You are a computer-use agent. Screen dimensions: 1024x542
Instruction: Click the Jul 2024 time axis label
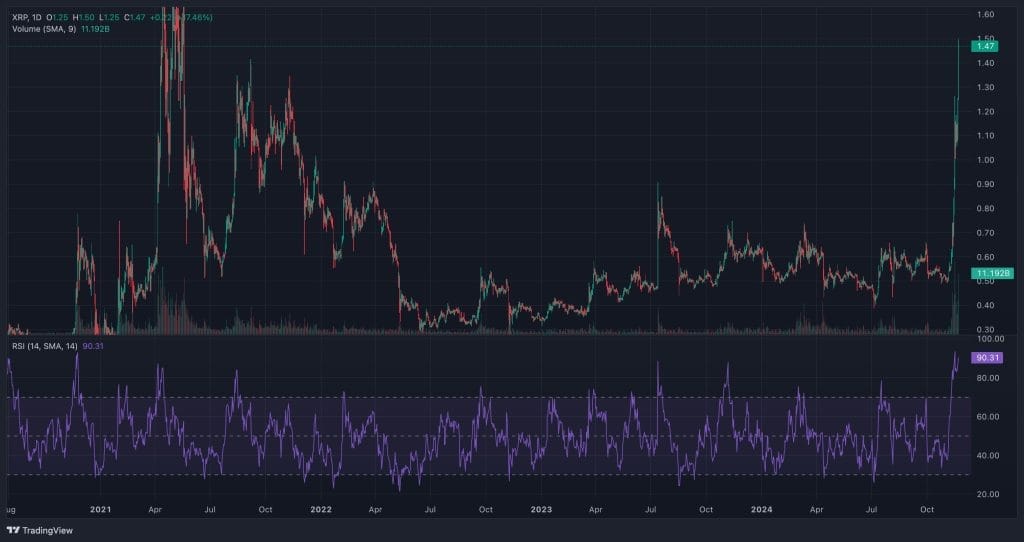click(x=871, y=509)
